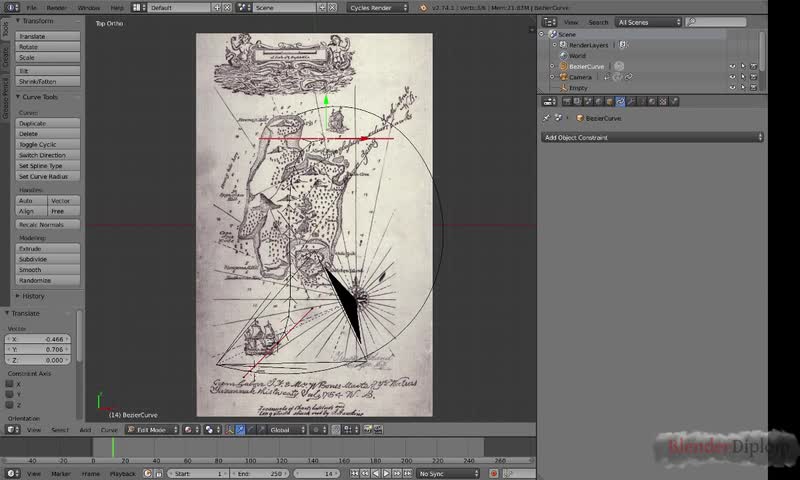Add a new screen layout
800x480 pixels.
(217, 8)
